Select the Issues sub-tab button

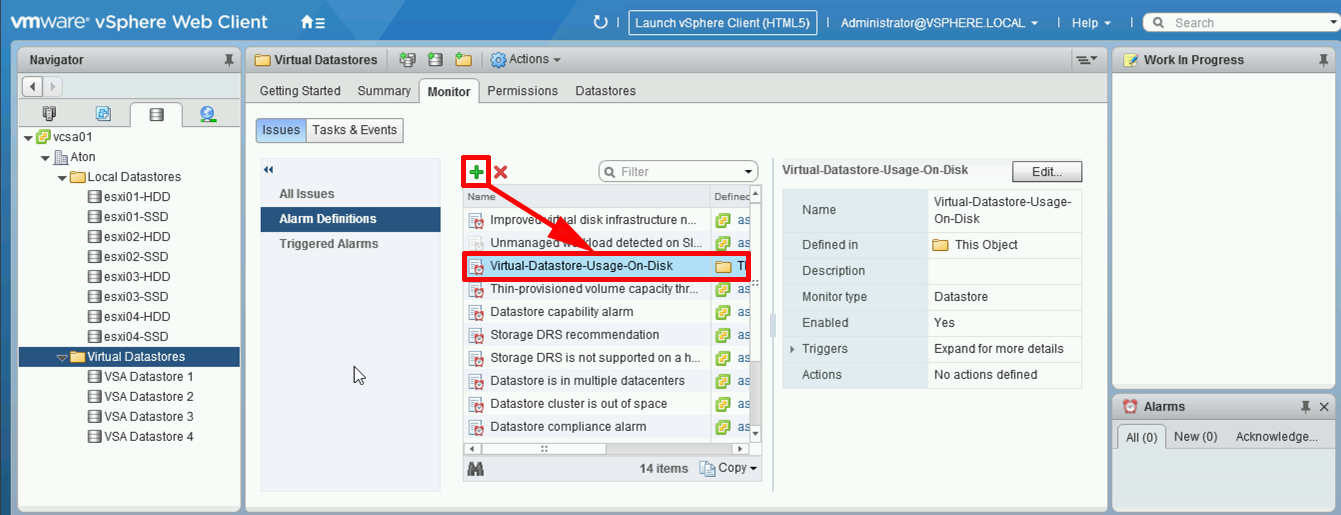(281, 130)
